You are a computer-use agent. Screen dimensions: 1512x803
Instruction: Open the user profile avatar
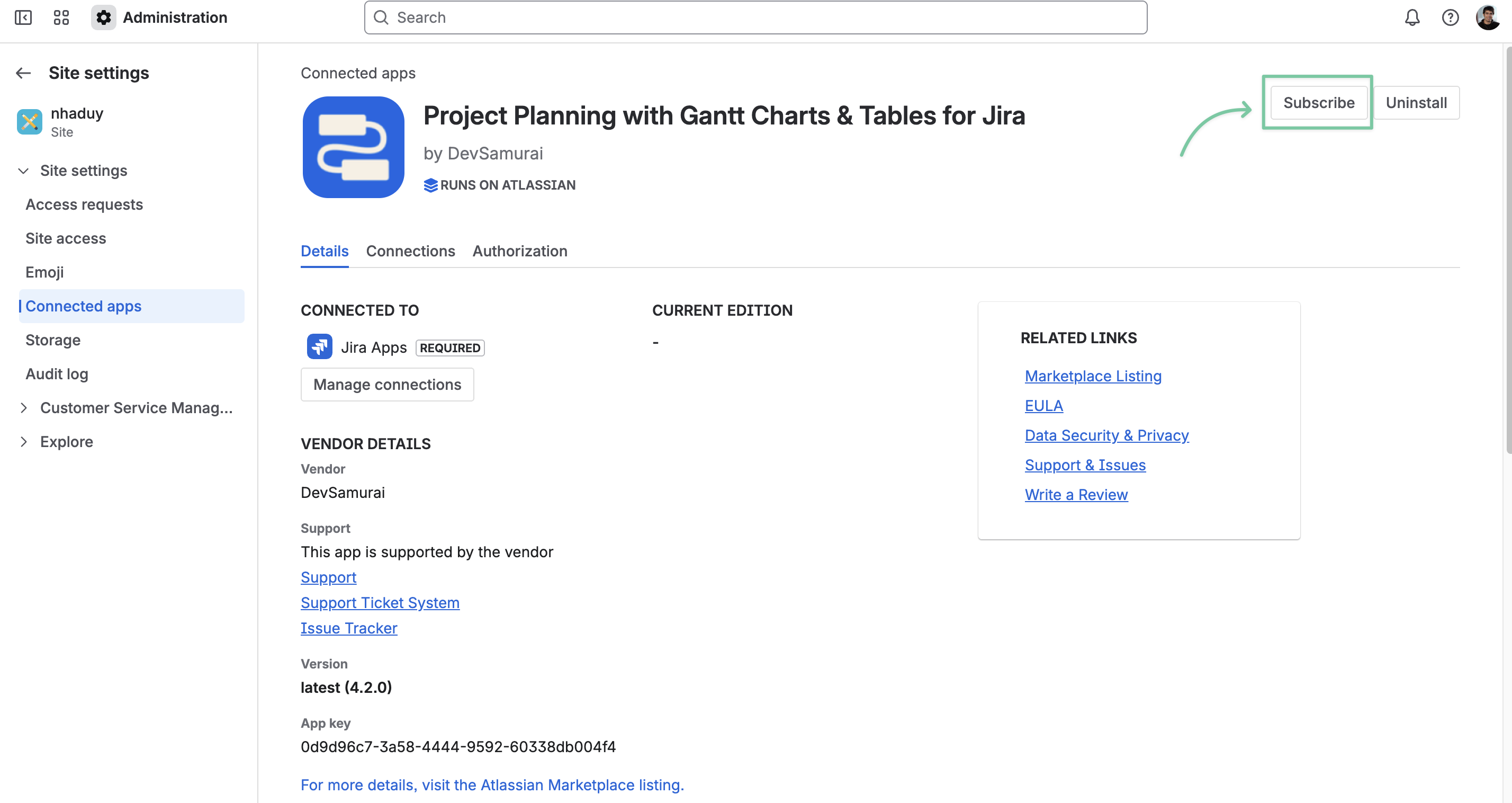1487,17
